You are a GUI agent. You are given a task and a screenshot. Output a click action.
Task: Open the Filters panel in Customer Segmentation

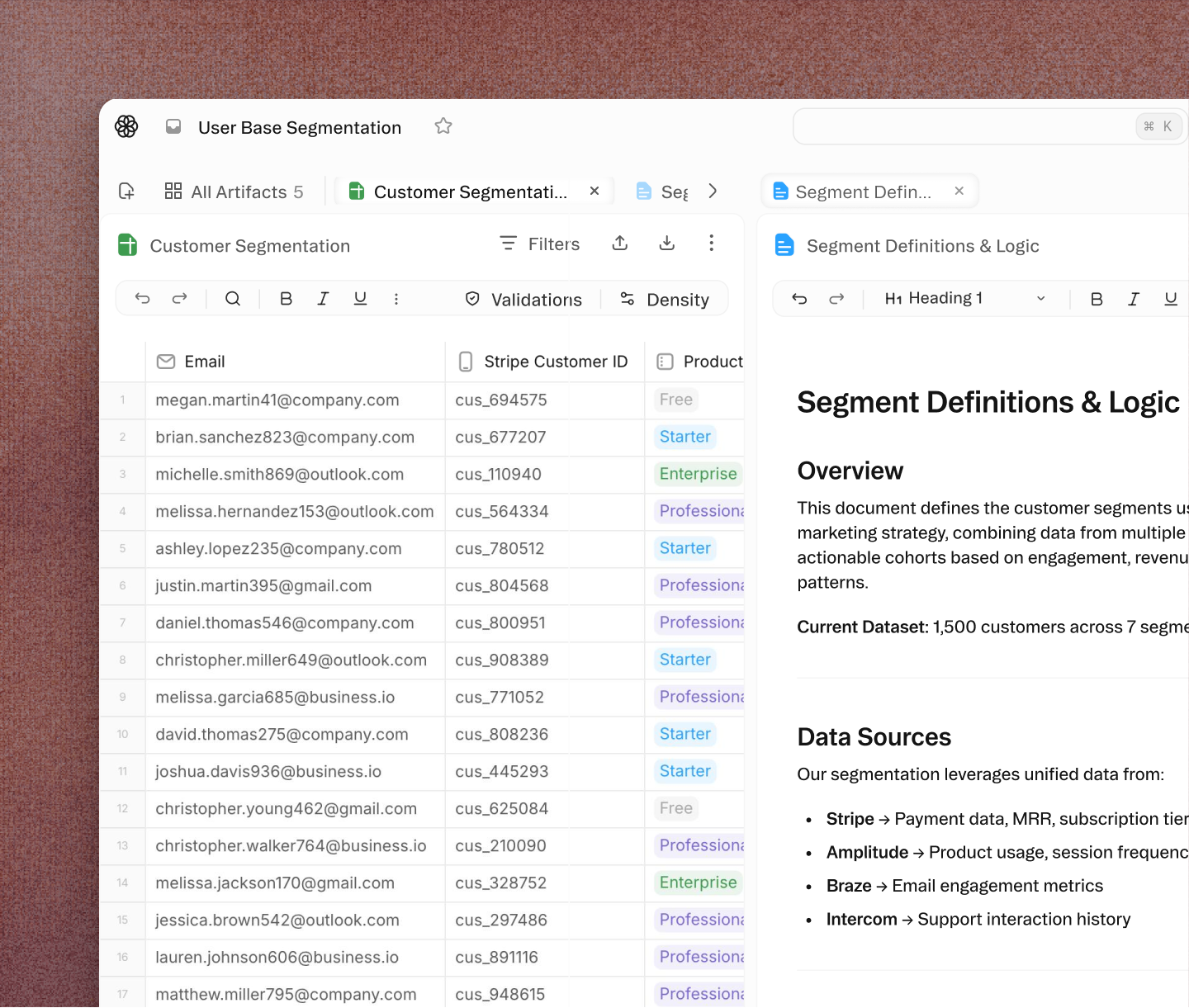pyautogui.click(x=540, y=243)
